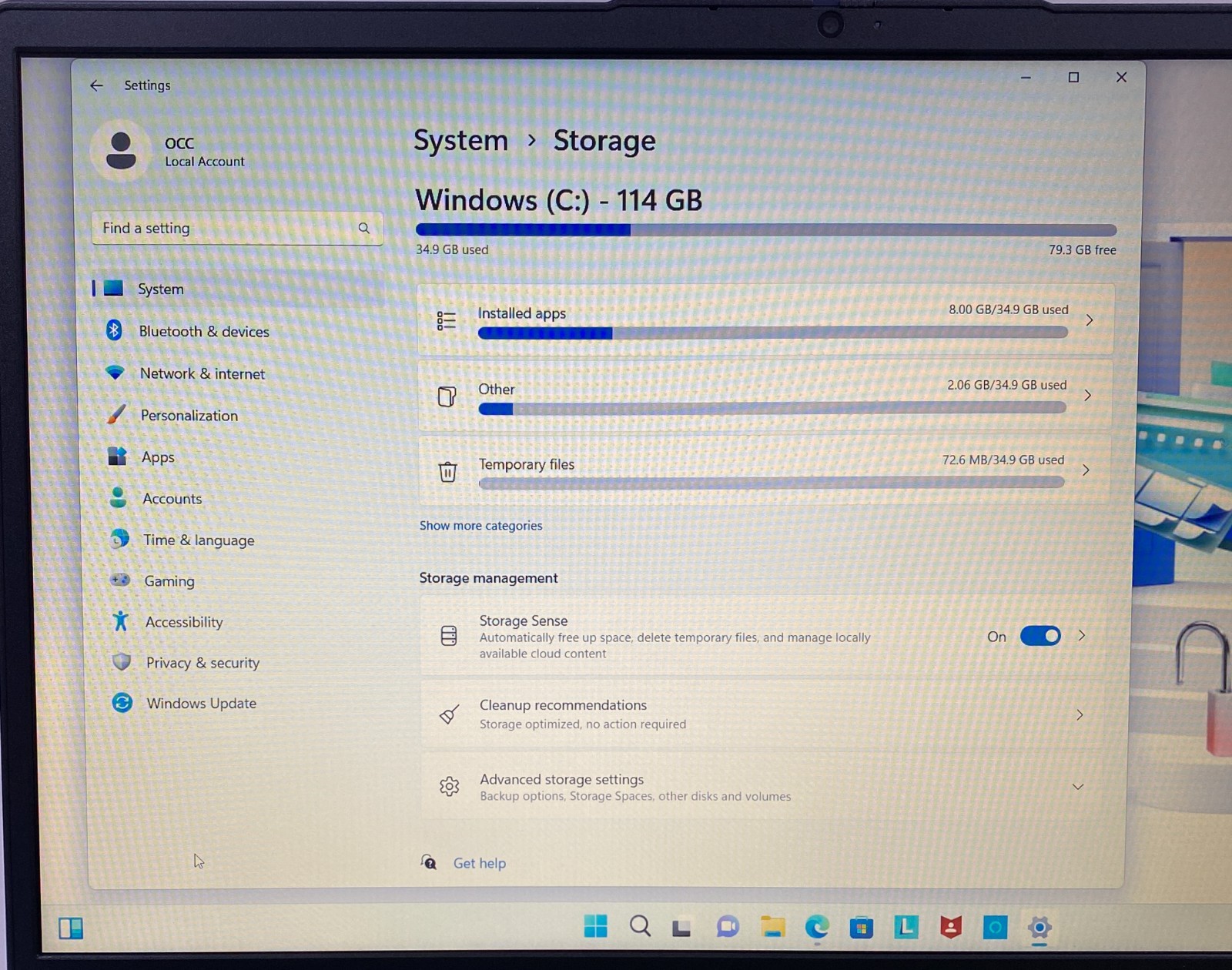This screenshot has height=970, width=1232.
Task: Open Storage Sense settings via its chevron
Action: tap(1082, 635)
